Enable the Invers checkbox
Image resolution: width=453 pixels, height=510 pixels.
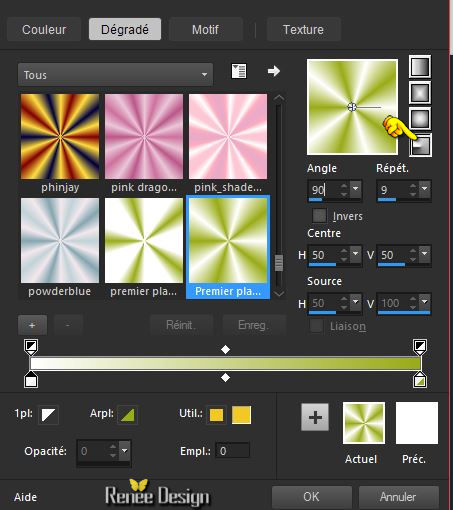[319, 216]
